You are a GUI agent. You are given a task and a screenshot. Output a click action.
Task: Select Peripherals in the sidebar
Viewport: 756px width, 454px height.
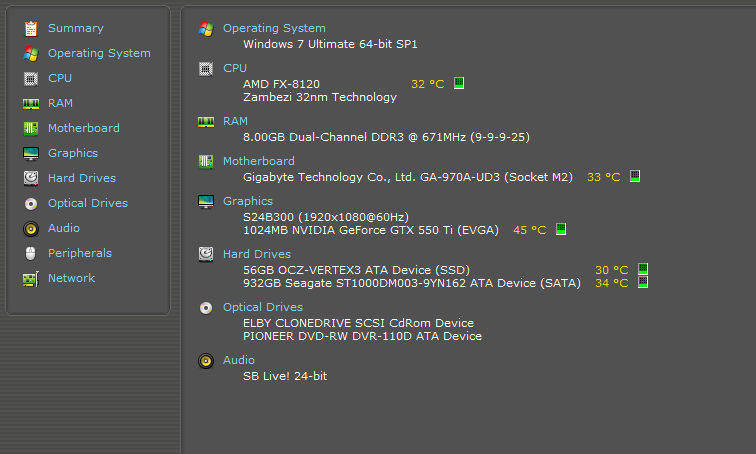80,253
